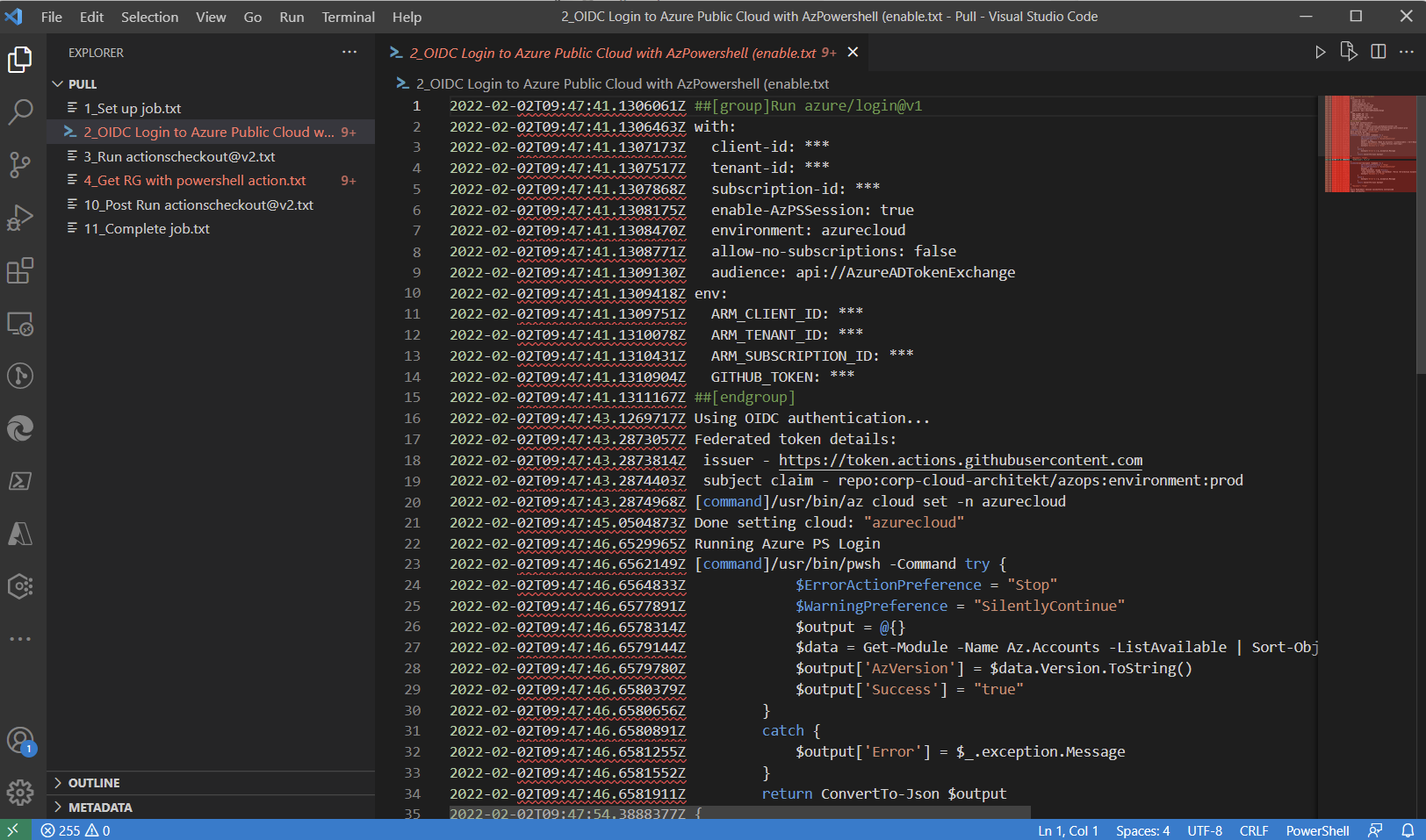Open the Azure view icon
Screen dimensions: 1426x840
click(20, 534)
